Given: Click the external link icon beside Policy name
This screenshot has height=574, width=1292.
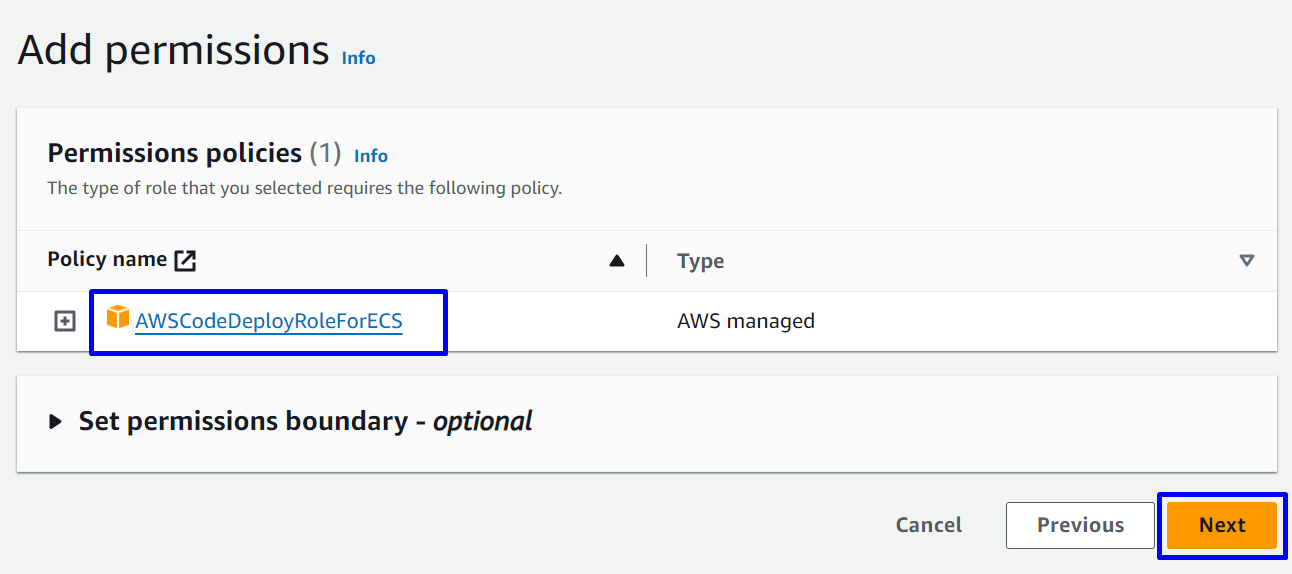Looking at the screenshot, I should click(185, 260).
